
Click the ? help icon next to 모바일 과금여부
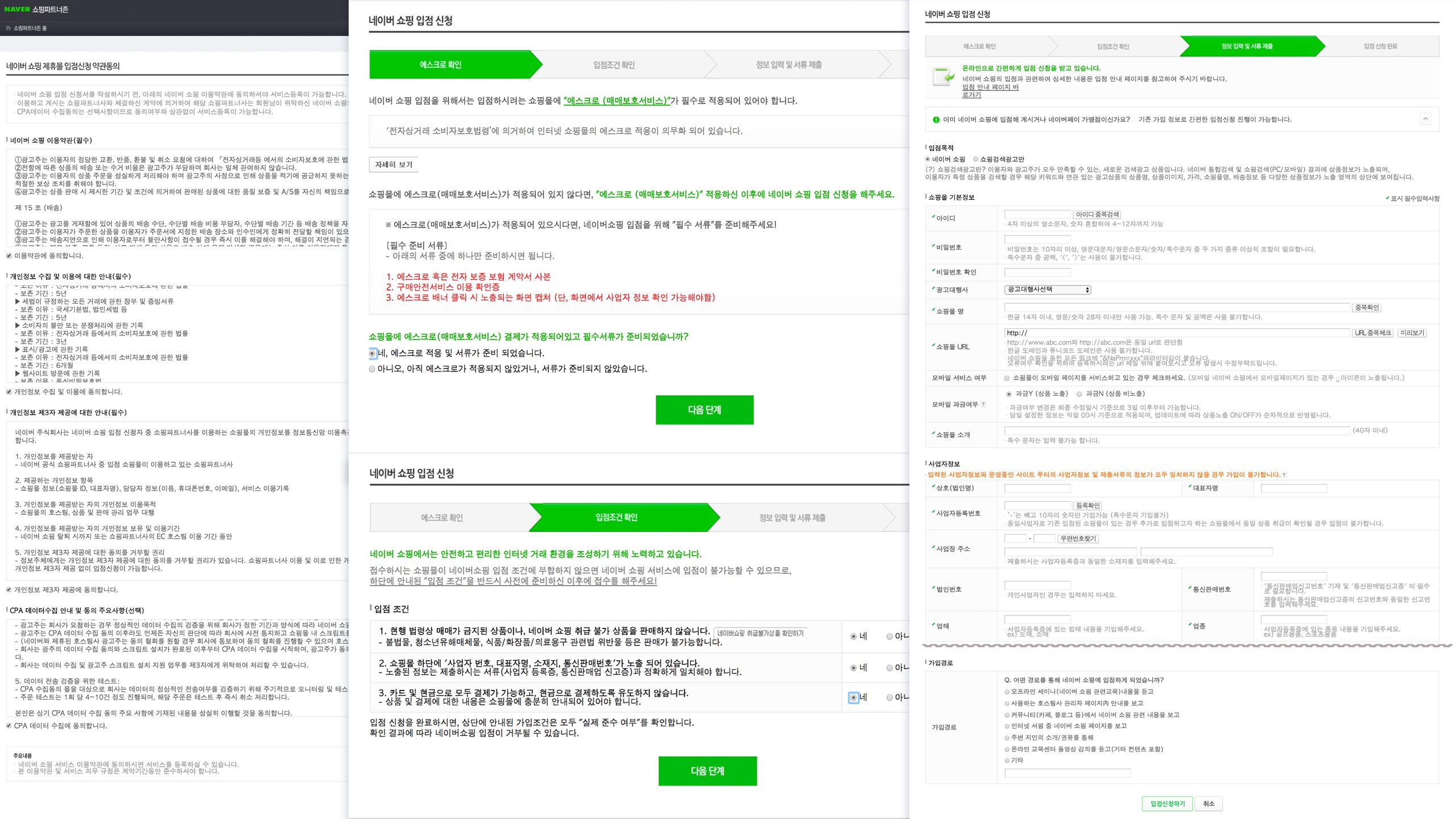(983, 404)
